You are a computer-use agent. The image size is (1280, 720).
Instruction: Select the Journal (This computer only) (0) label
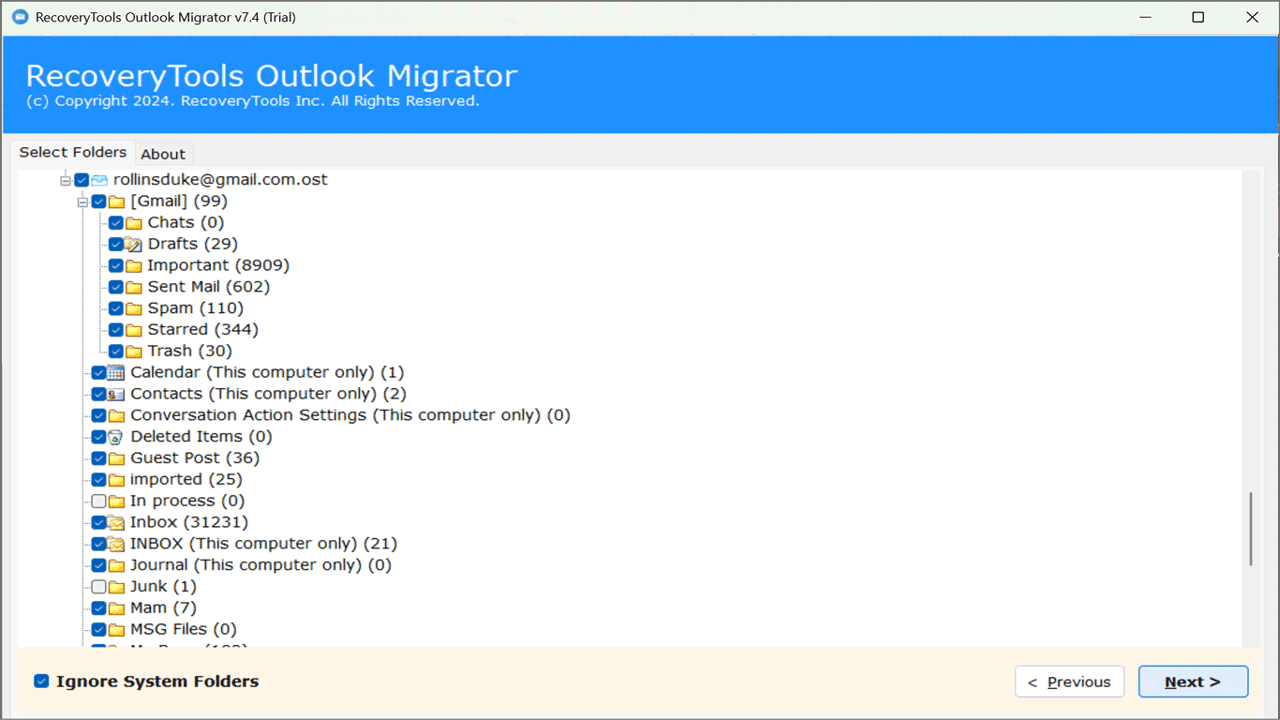coord(261,565)
